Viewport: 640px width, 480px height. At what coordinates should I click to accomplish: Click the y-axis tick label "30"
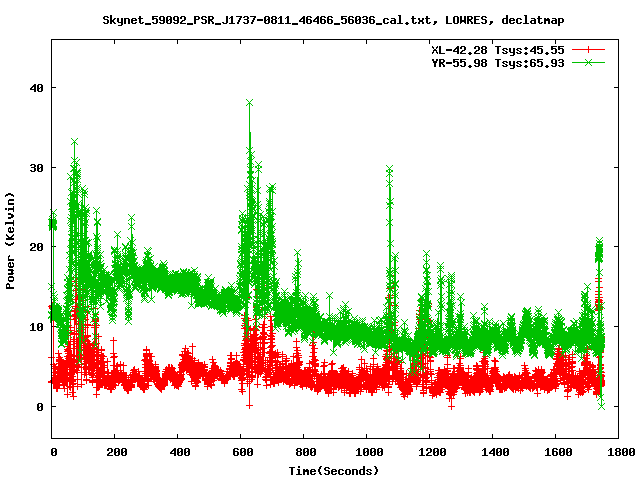click(37, 168)
